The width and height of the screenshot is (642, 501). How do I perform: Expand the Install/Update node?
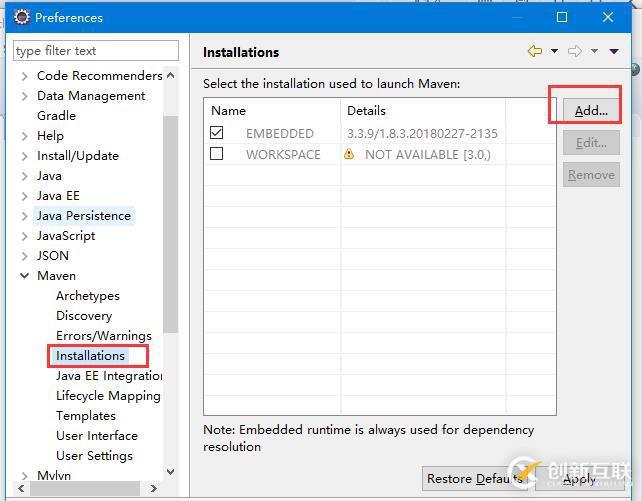click(x=25, y=156)
